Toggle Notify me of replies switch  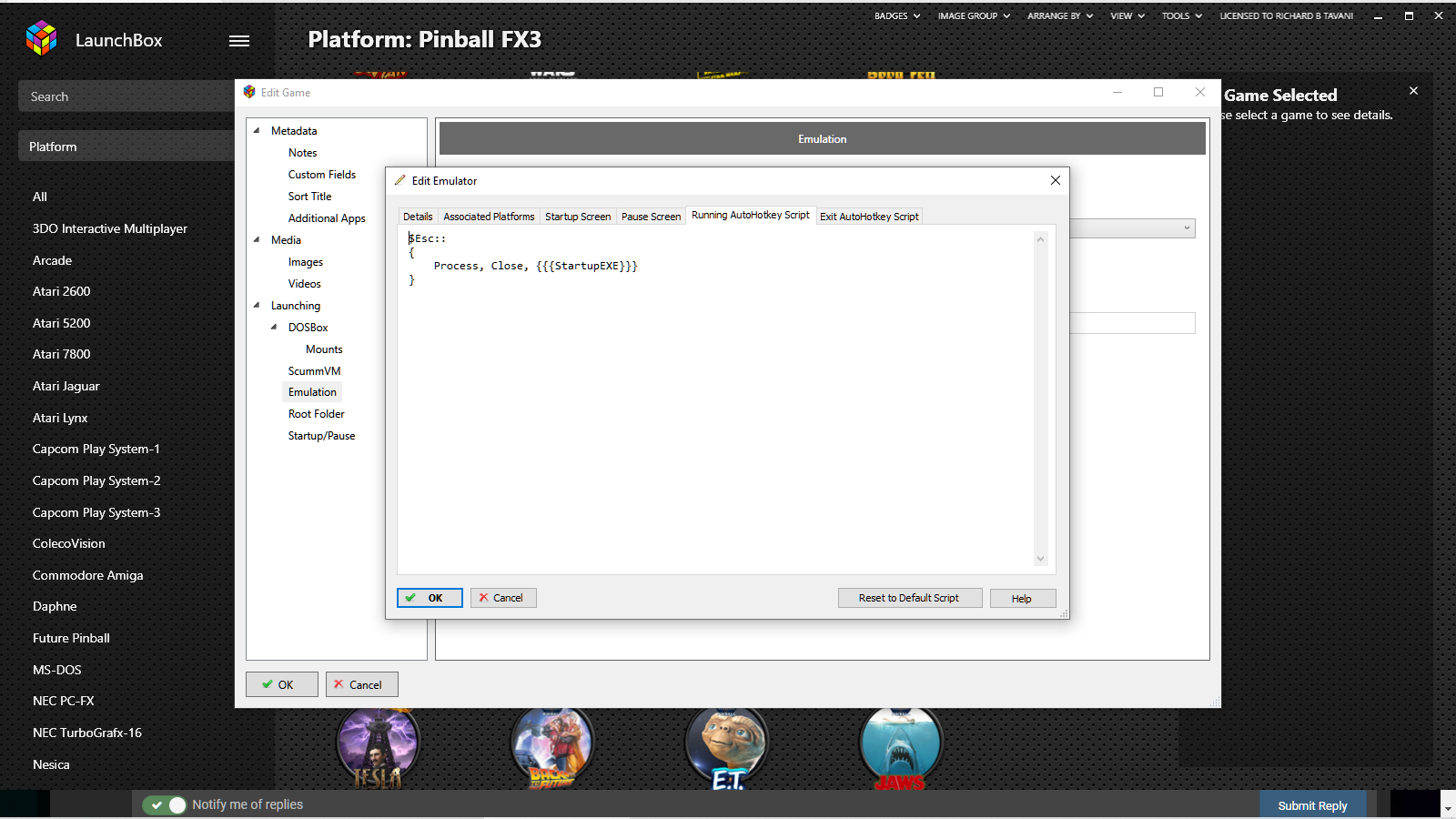tap(164, 804)
